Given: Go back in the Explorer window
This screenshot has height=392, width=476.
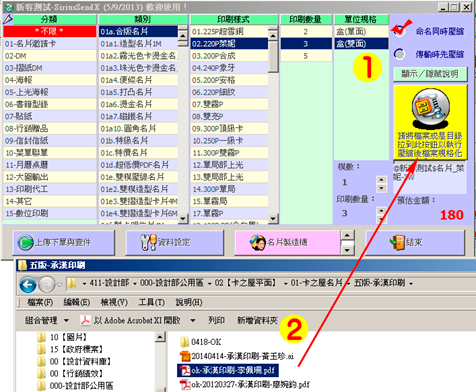Looking at the screenshot, I should (28, 284).
